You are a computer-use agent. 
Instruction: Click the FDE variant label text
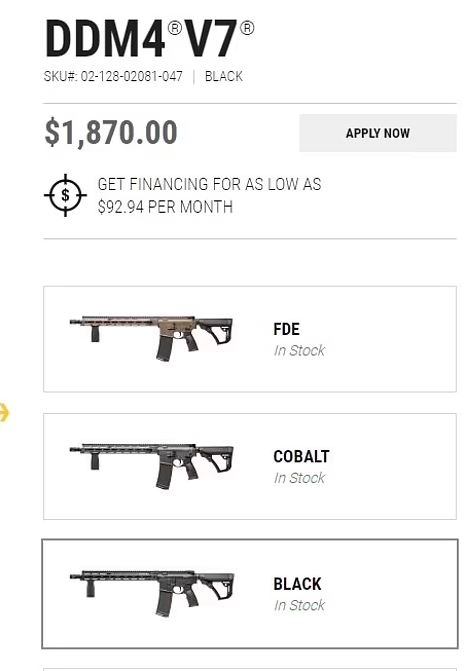click(286, 329)
